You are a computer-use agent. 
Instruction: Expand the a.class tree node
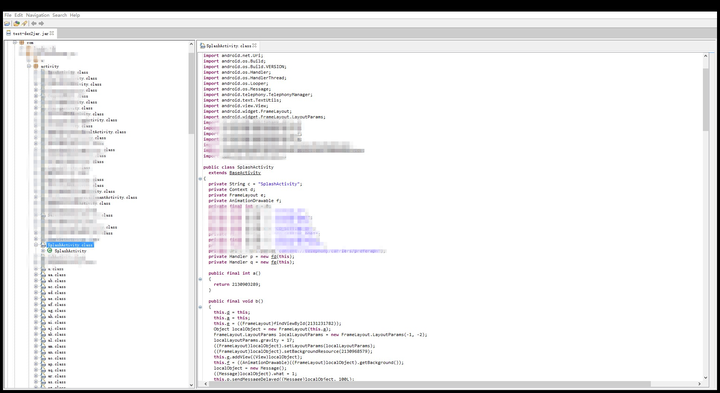pos(36,269)
